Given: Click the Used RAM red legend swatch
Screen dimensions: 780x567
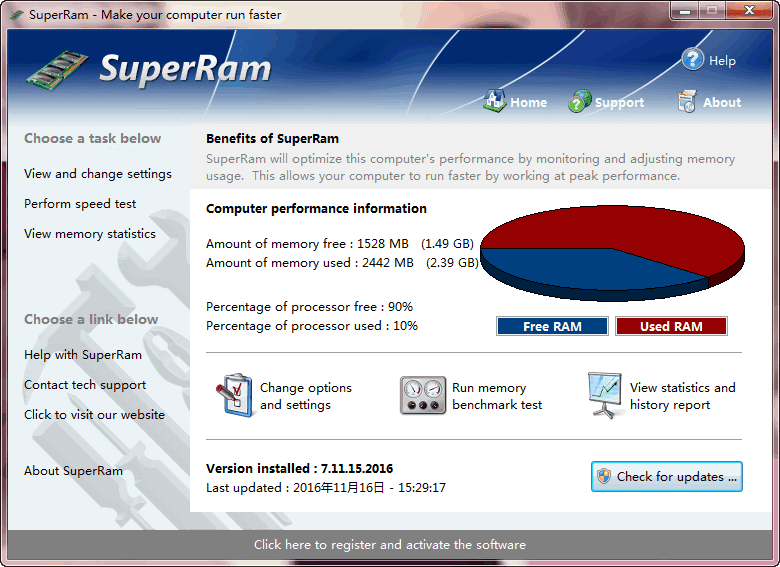Looking at the screenshot, I should [x=671, y=326].
